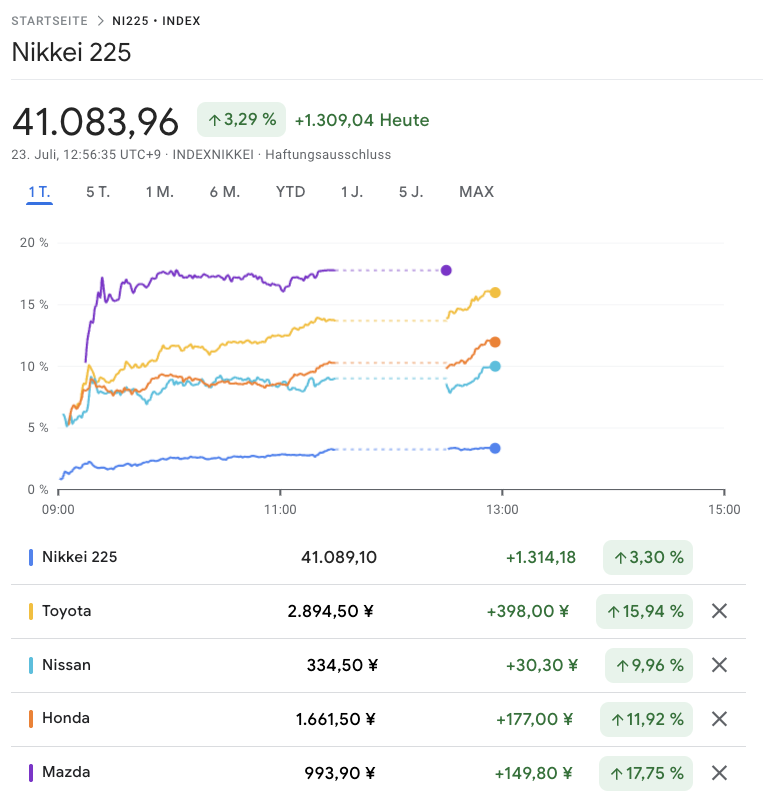Open the Toyota stock row

378,611
